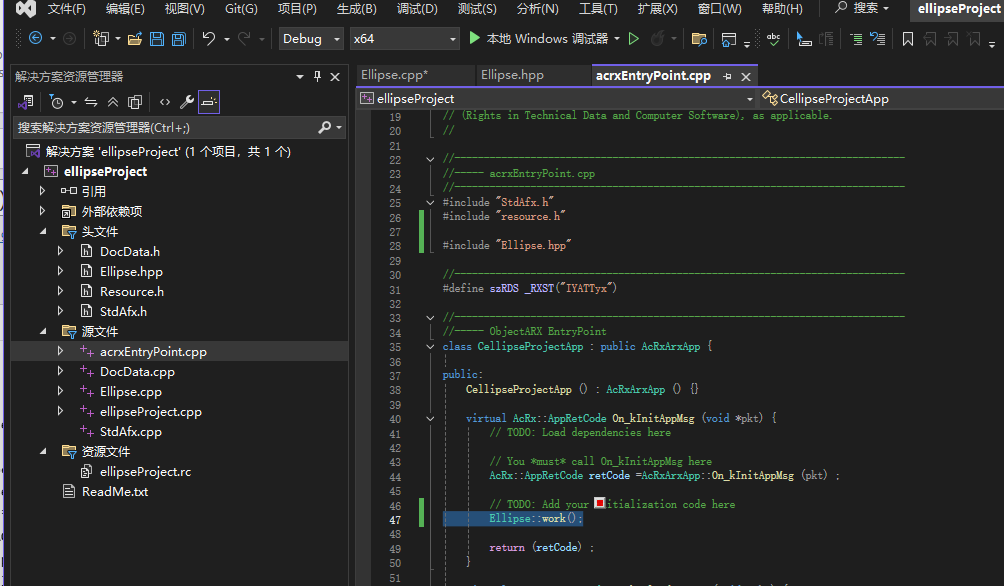
Task: Start debugging with the green play button
Action: 475,39
